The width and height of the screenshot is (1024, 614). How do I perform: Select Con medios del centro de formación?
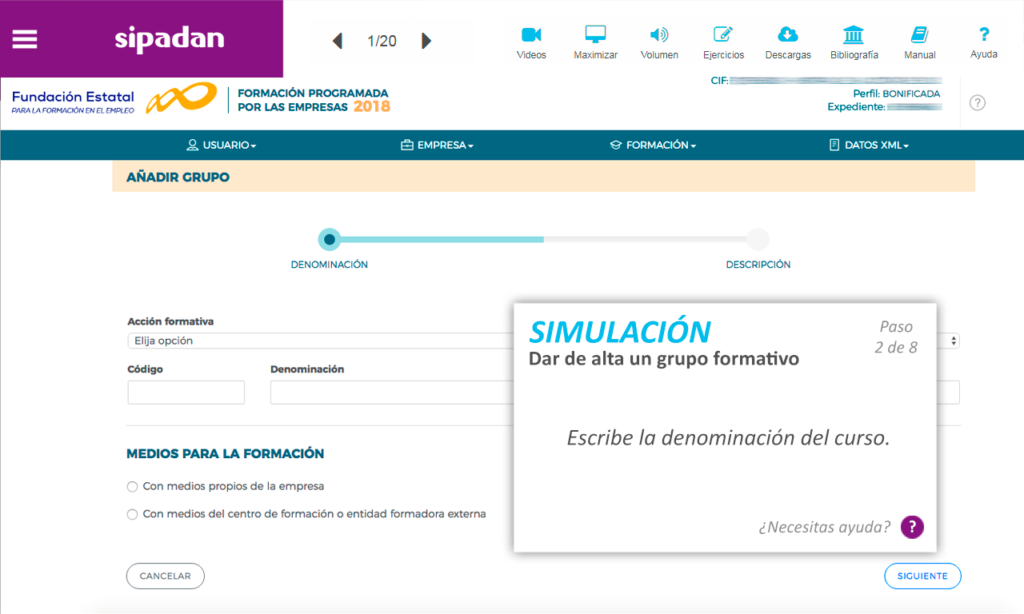[x=133, y=515]
